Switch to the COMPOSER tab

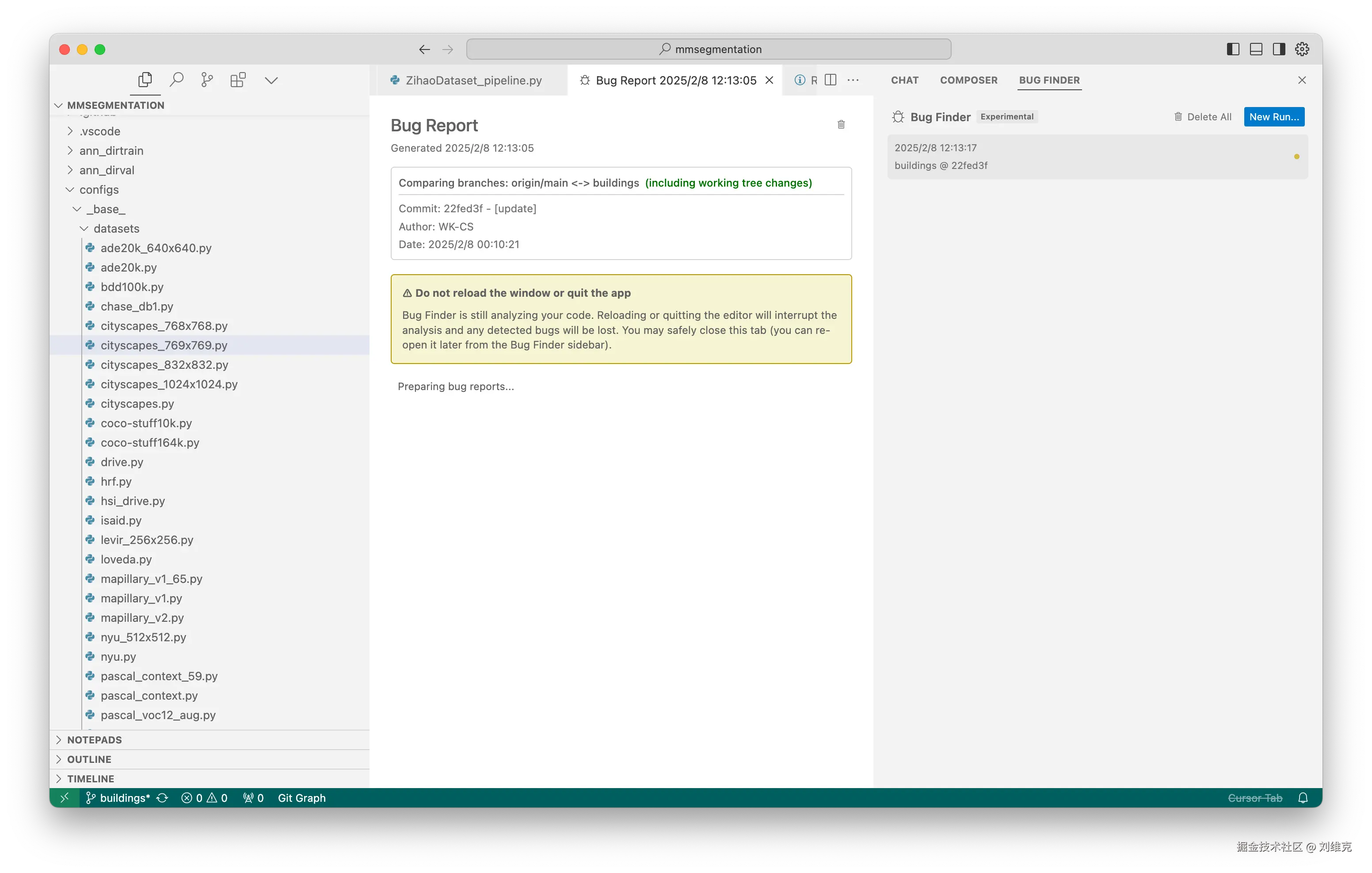click(x=968, y=80)
